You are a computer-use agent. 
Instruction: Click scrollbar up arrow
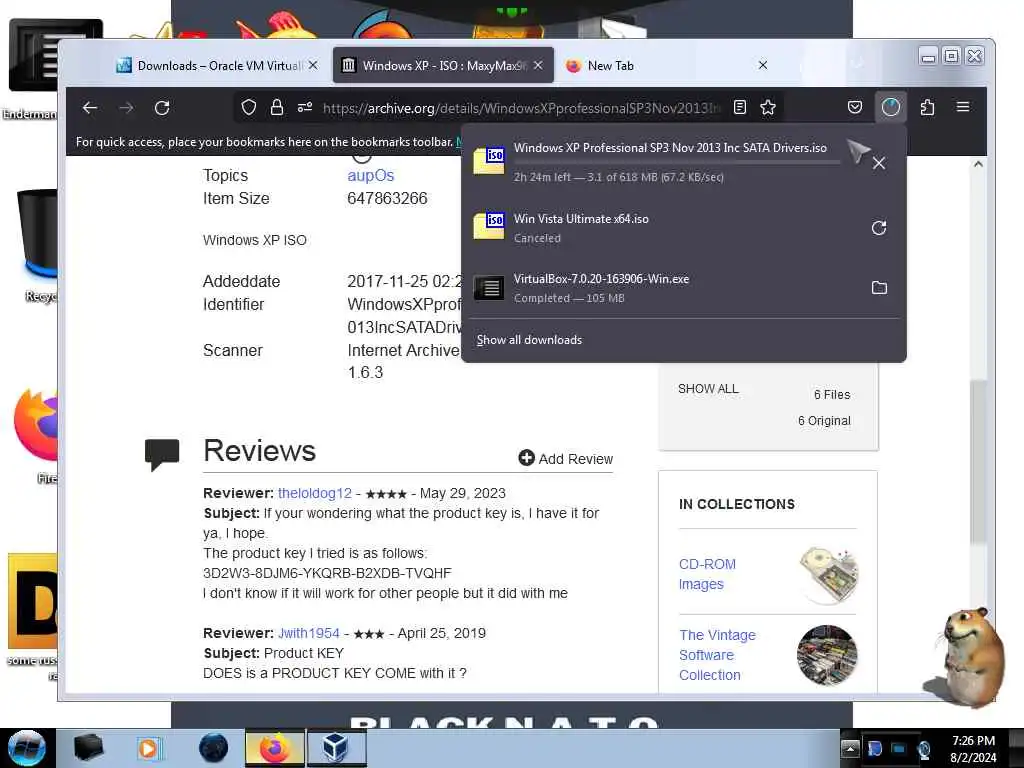[978, 164]
